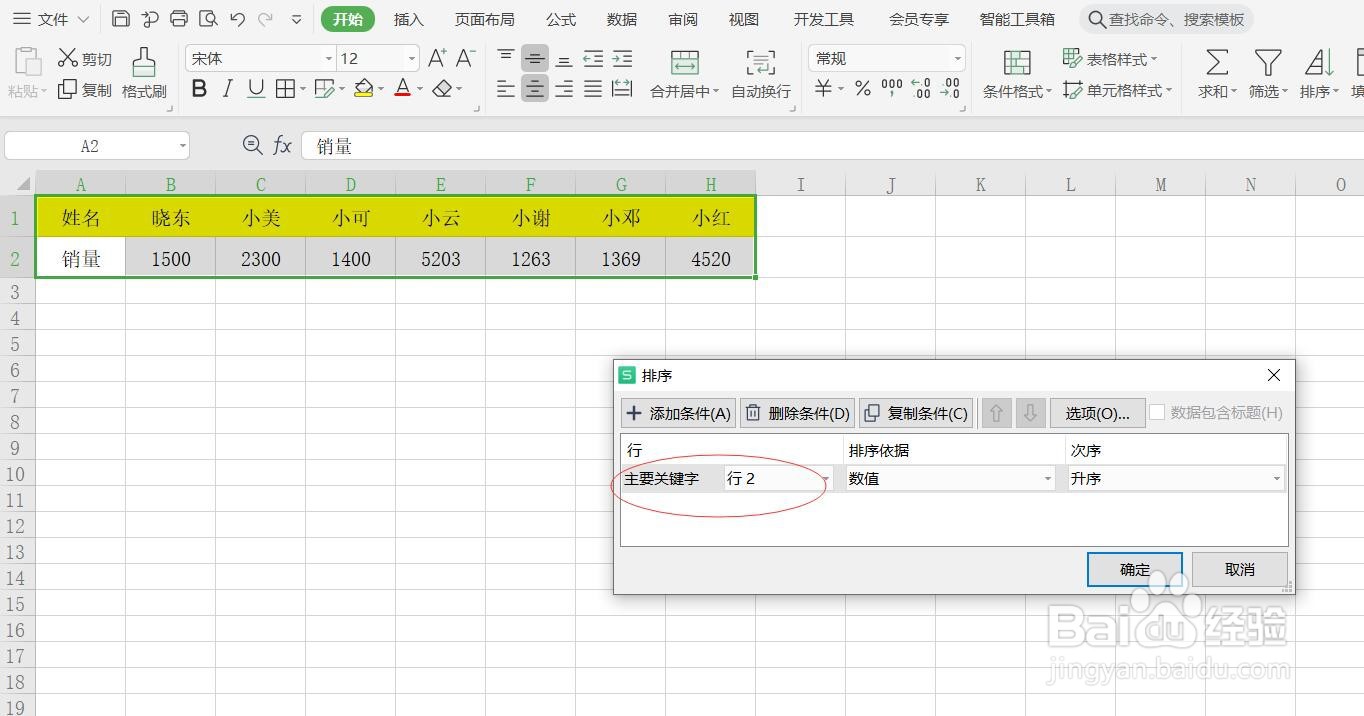Open the font name 宋体 dropdown

tap(328, 59)
